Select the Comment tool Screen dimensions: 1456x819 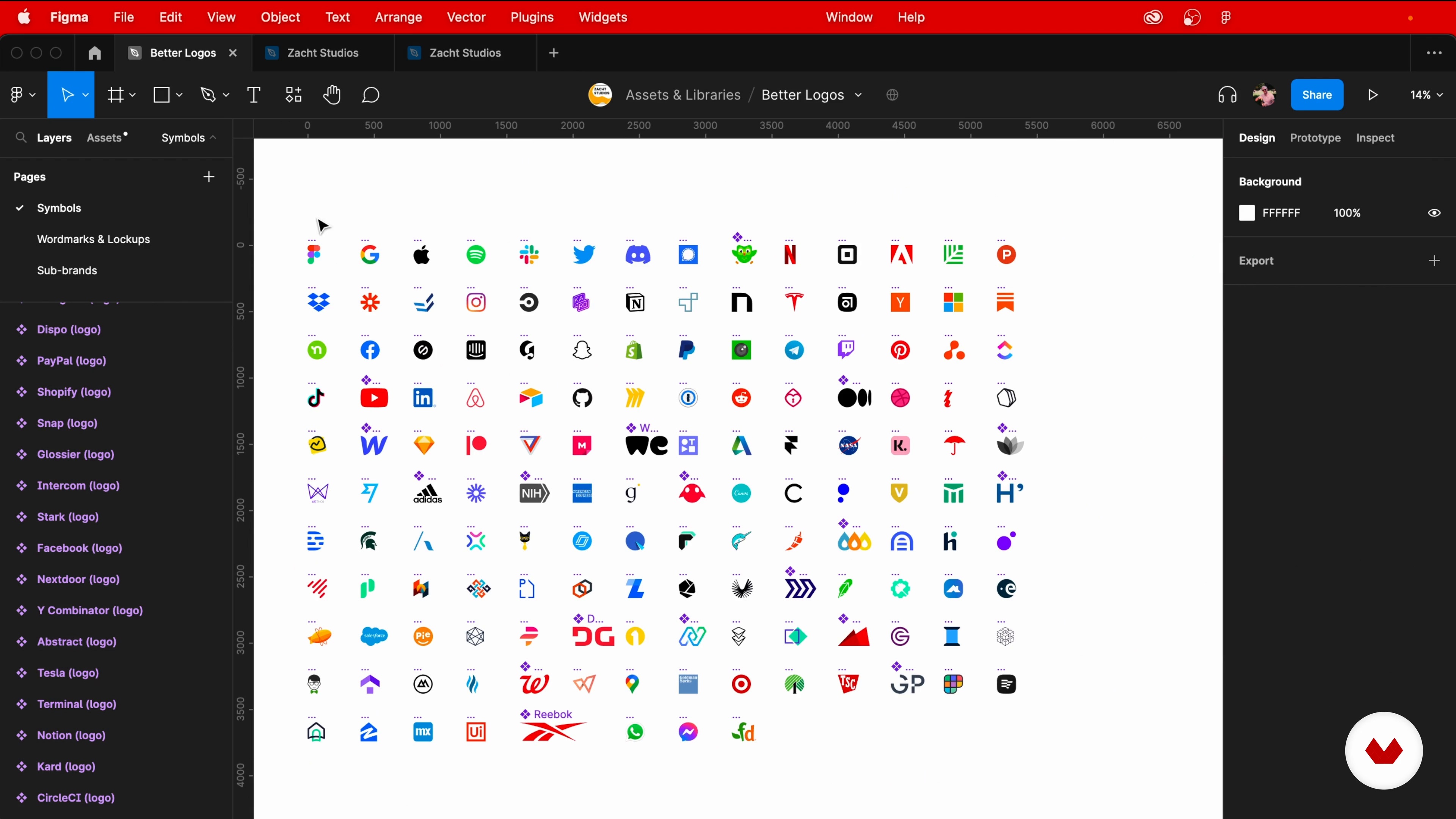370,95
